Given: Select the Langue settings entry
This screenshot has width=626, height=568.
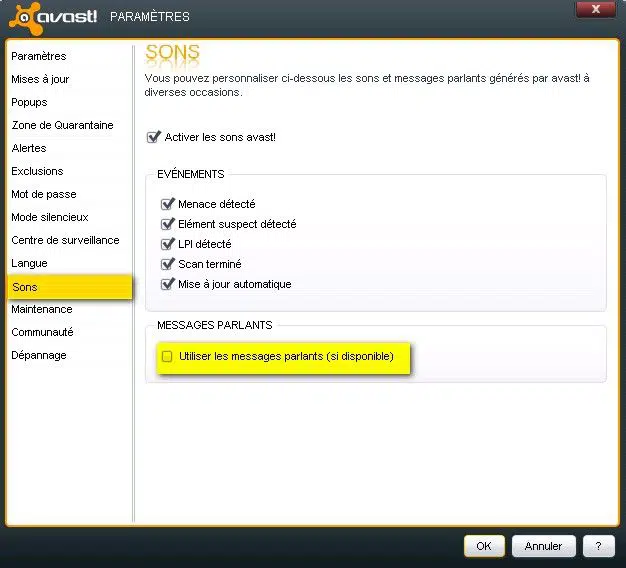Looking at the screenshot, I should point(29,263).
